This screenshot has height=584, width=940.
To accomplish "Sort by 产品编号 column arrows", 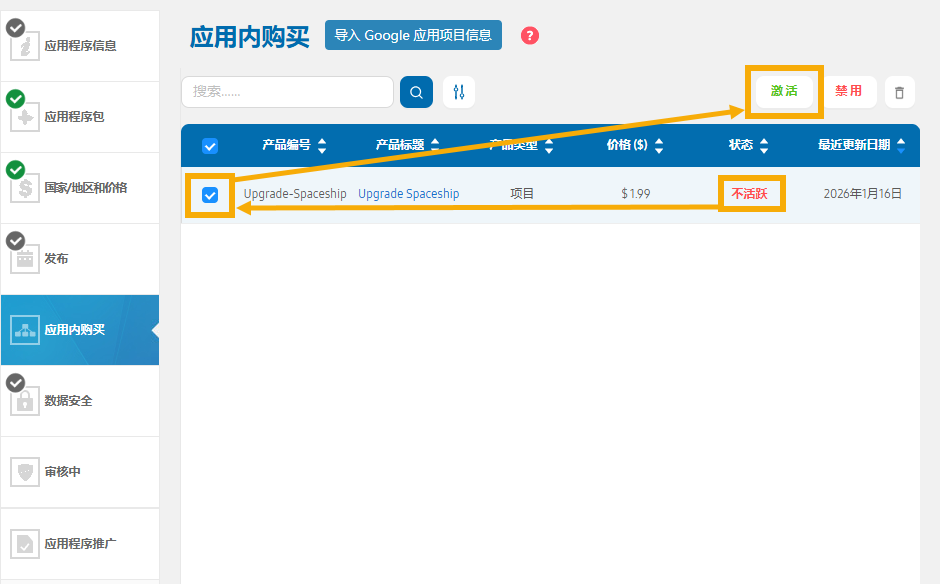I will click(x=322, y=146).
